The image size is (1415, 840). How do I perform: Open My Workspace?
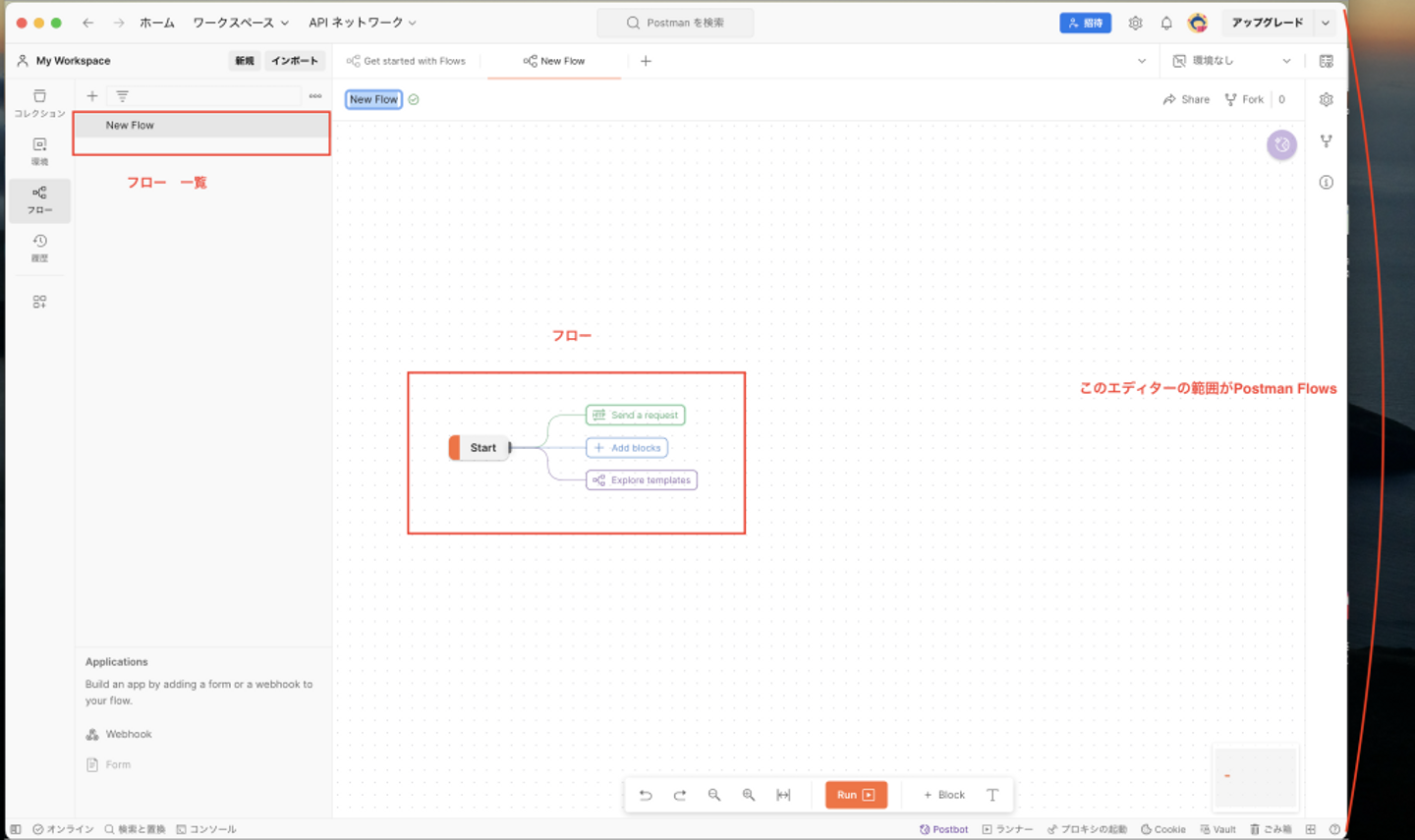click(64, 61)
